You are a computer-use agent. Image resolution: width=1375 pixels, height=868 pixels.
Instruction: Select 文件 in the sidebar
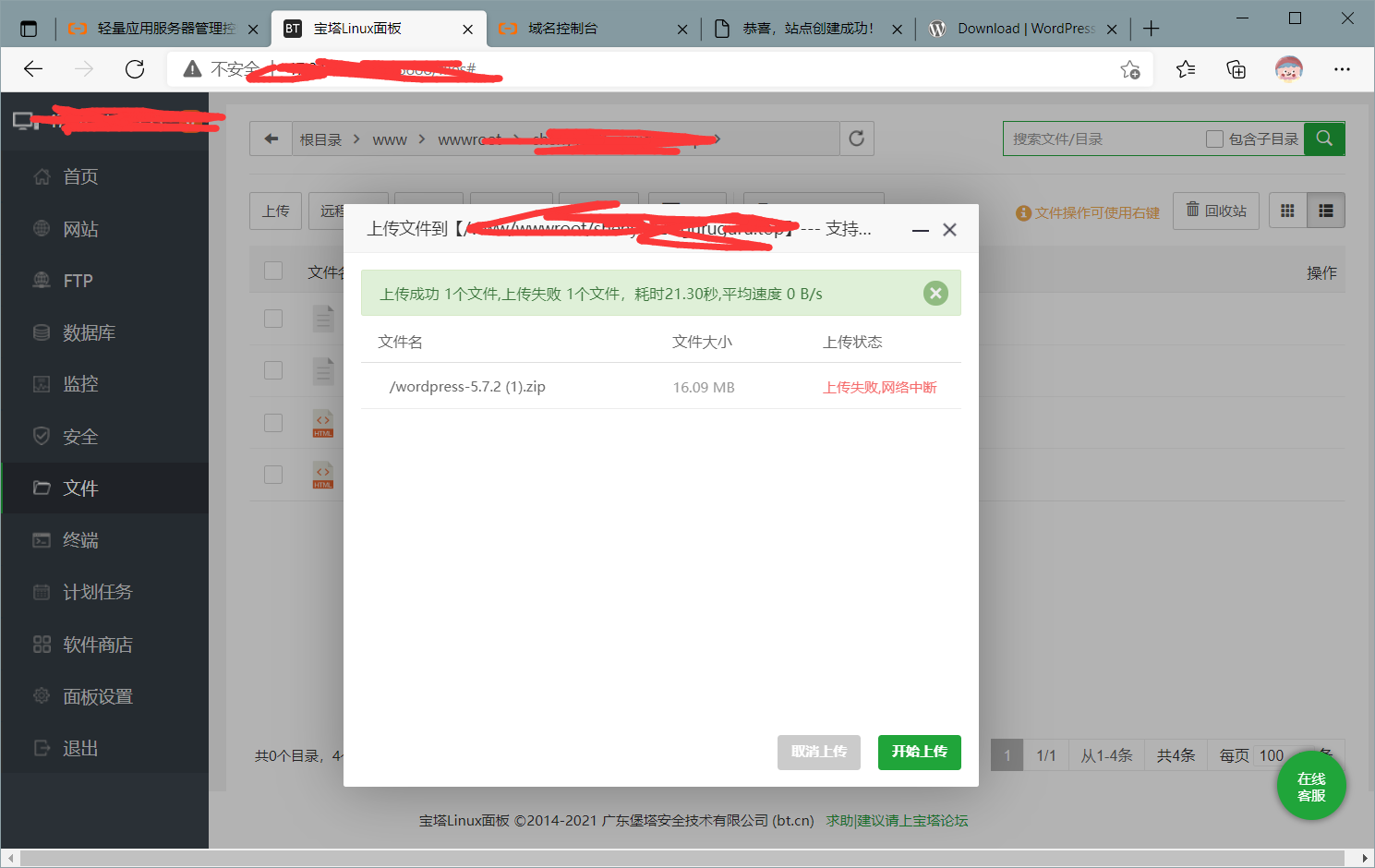click(x=105, y=488)
